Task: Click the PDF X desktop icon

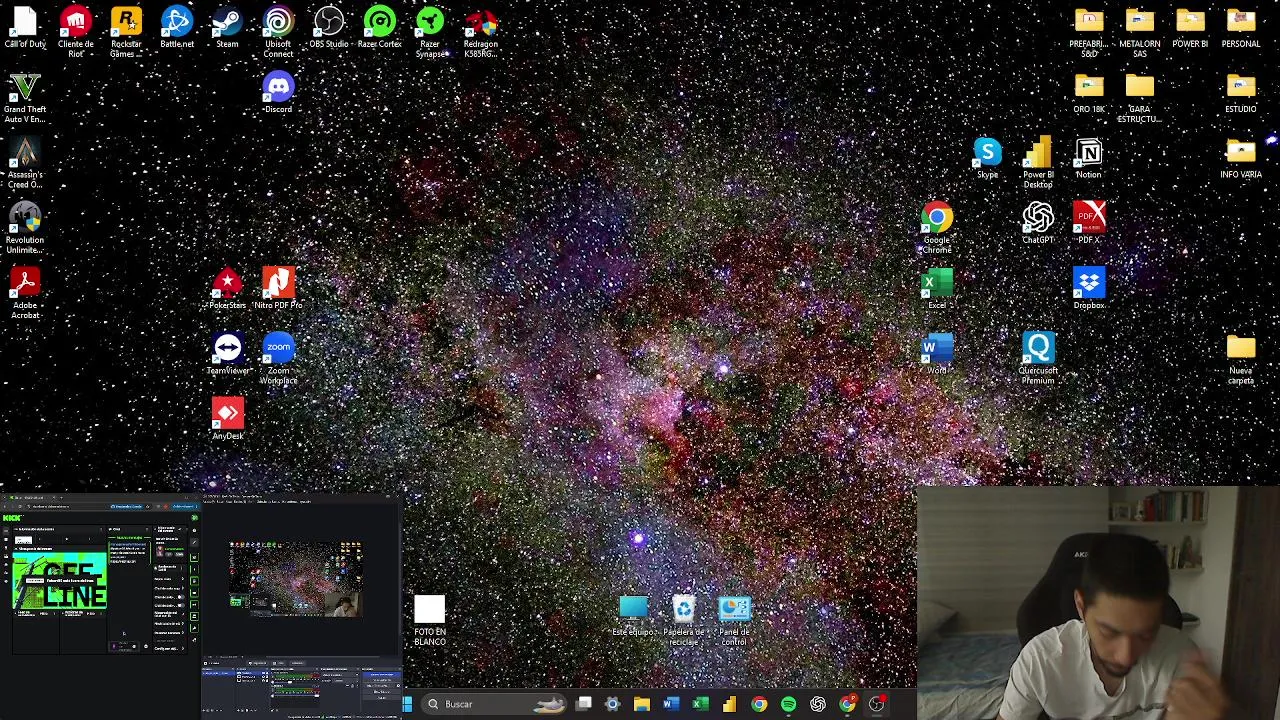Action: click(1089, 223)
